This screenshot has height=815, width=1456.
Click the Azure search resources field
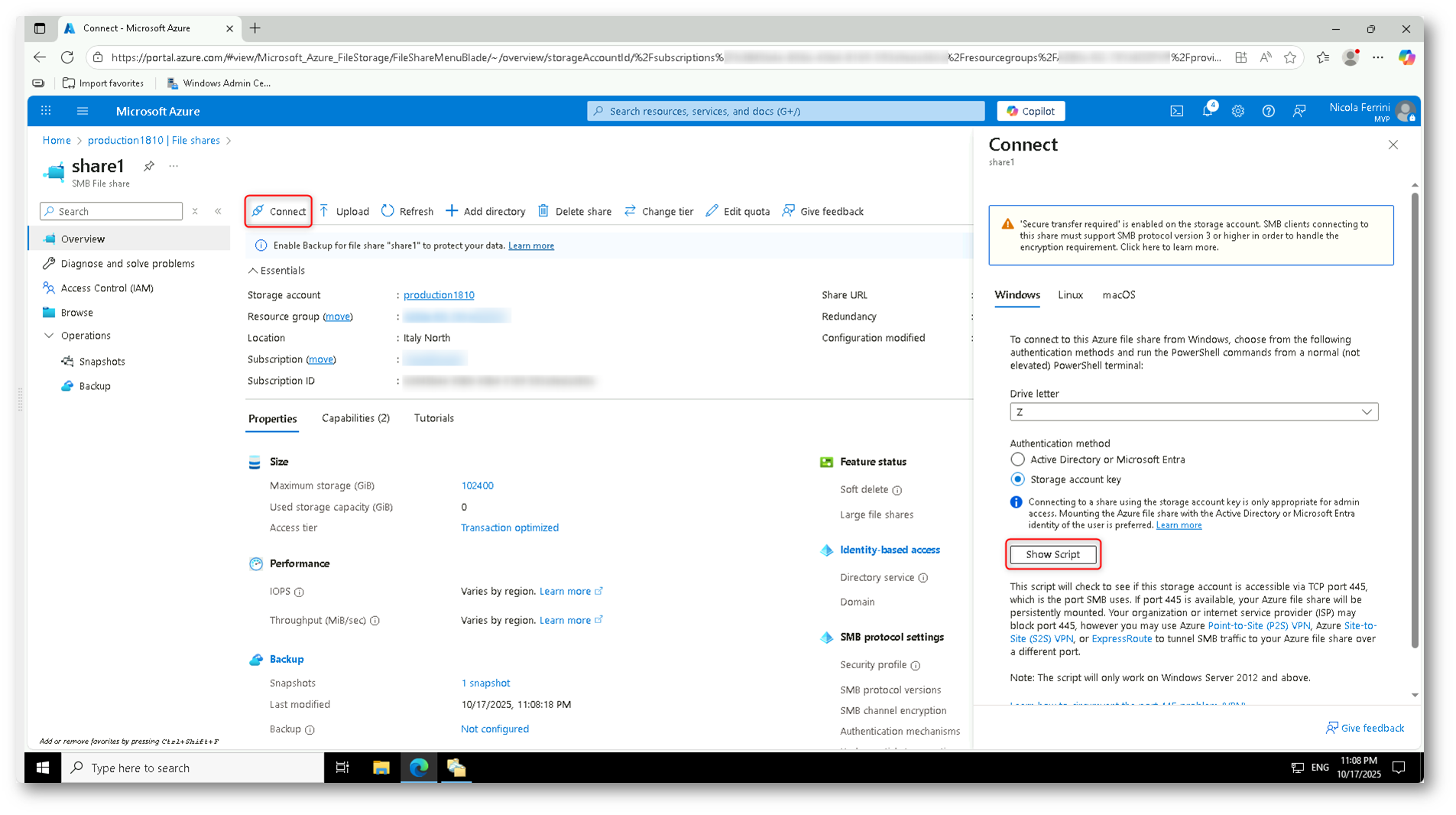[786, 111]
